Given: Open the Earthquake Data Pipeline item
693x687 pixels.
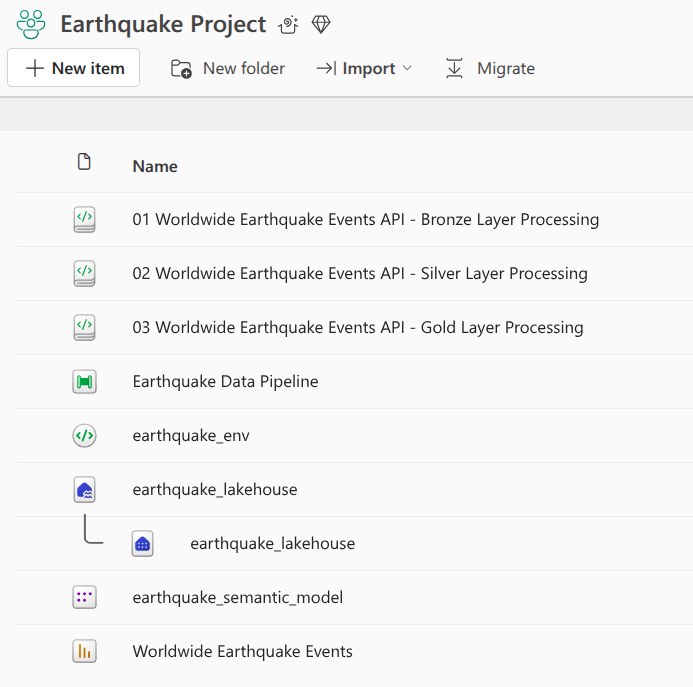Looking at the screenshot, I should (x=225, y=382).
